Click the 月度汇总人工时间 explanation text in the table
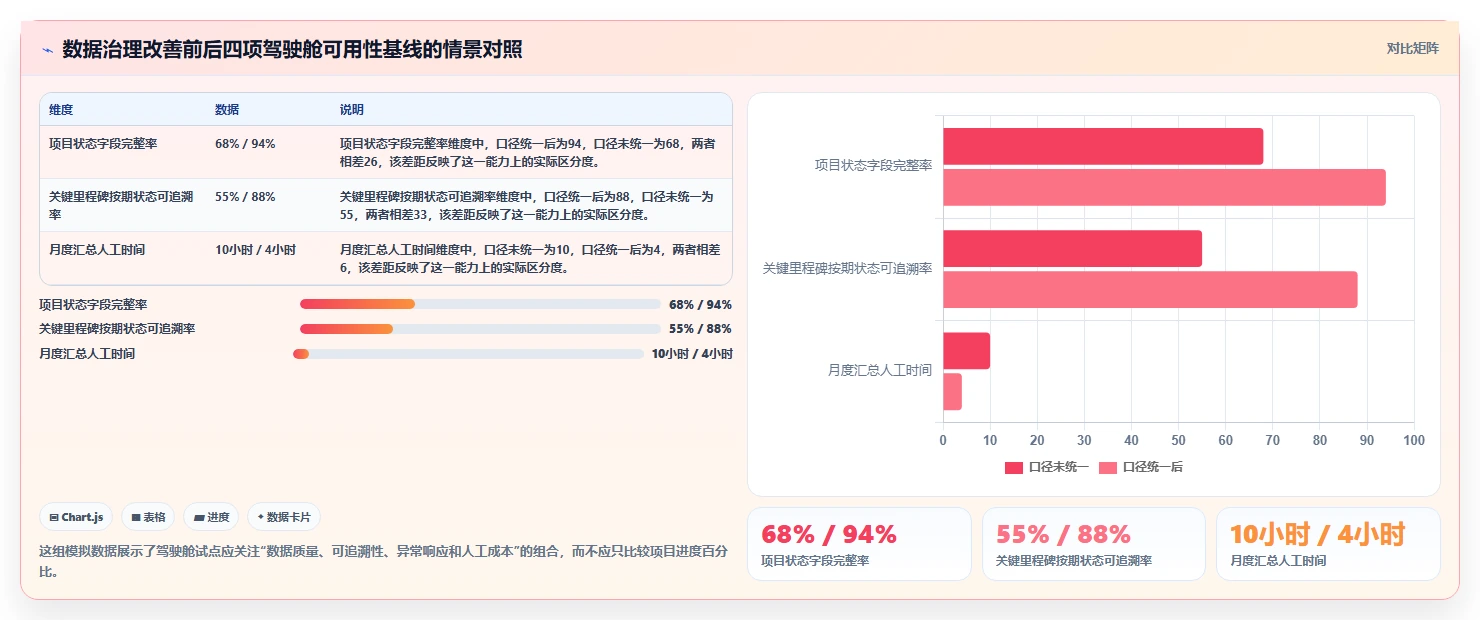The image size is (1480, 620). click(x=530, y=258)
